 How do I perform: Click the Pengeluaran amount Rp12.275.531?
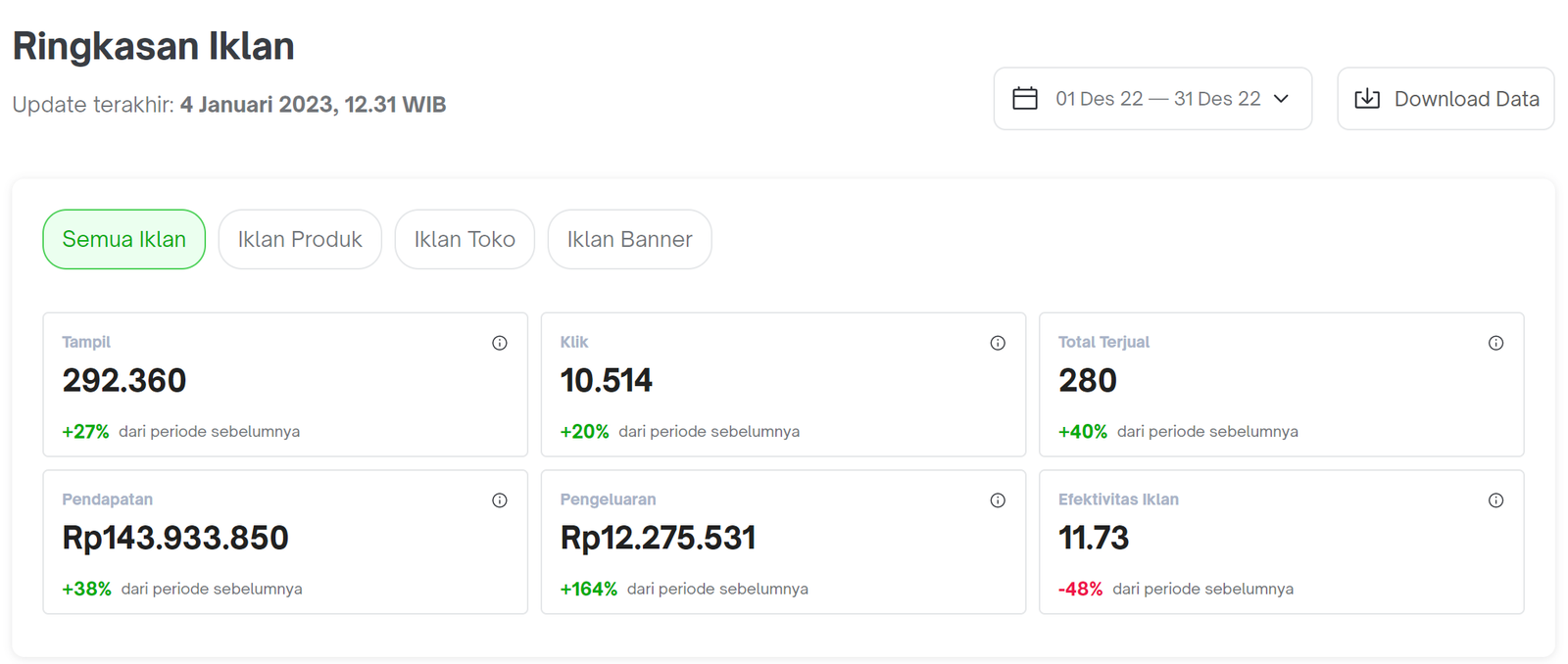click(658, 538)
